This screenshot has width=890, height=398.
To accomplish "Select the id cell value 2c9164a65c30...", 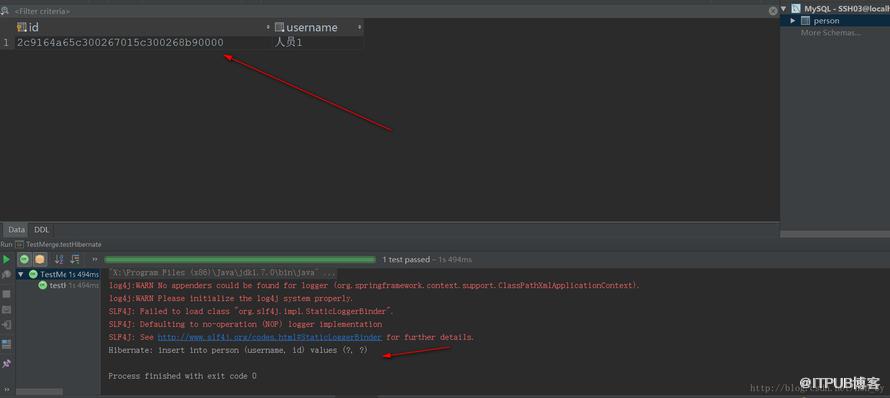I will point(120,43).
